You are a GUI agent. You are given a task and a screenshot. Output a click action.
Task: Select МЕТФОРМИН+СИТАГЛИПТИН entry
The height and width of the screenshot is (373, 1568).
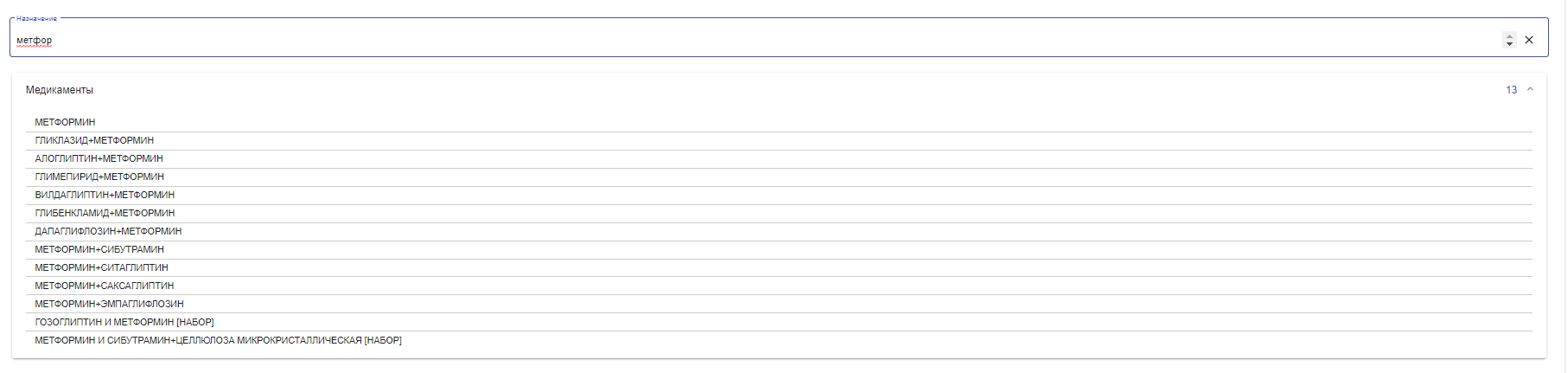tap(779, 267)
